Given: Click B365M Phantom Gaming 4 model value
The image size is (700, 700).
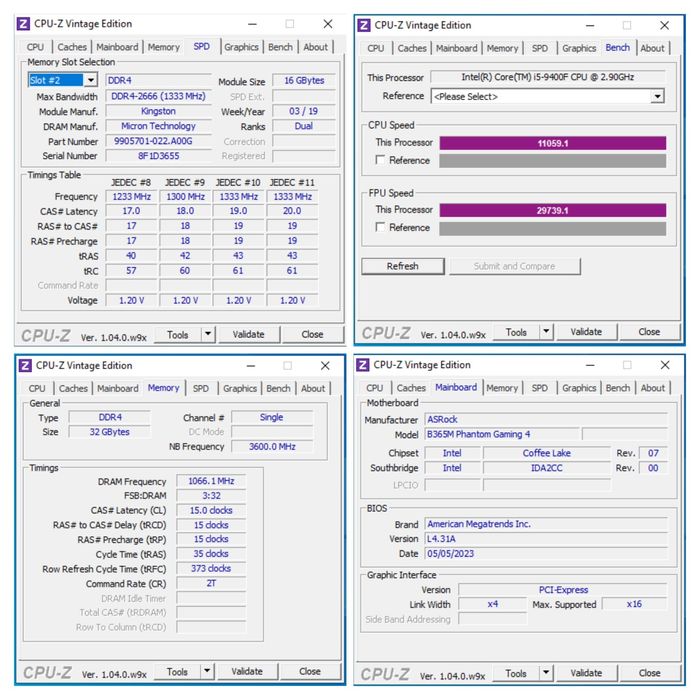Looking at the screenshot, I should (x=502, y=434).
